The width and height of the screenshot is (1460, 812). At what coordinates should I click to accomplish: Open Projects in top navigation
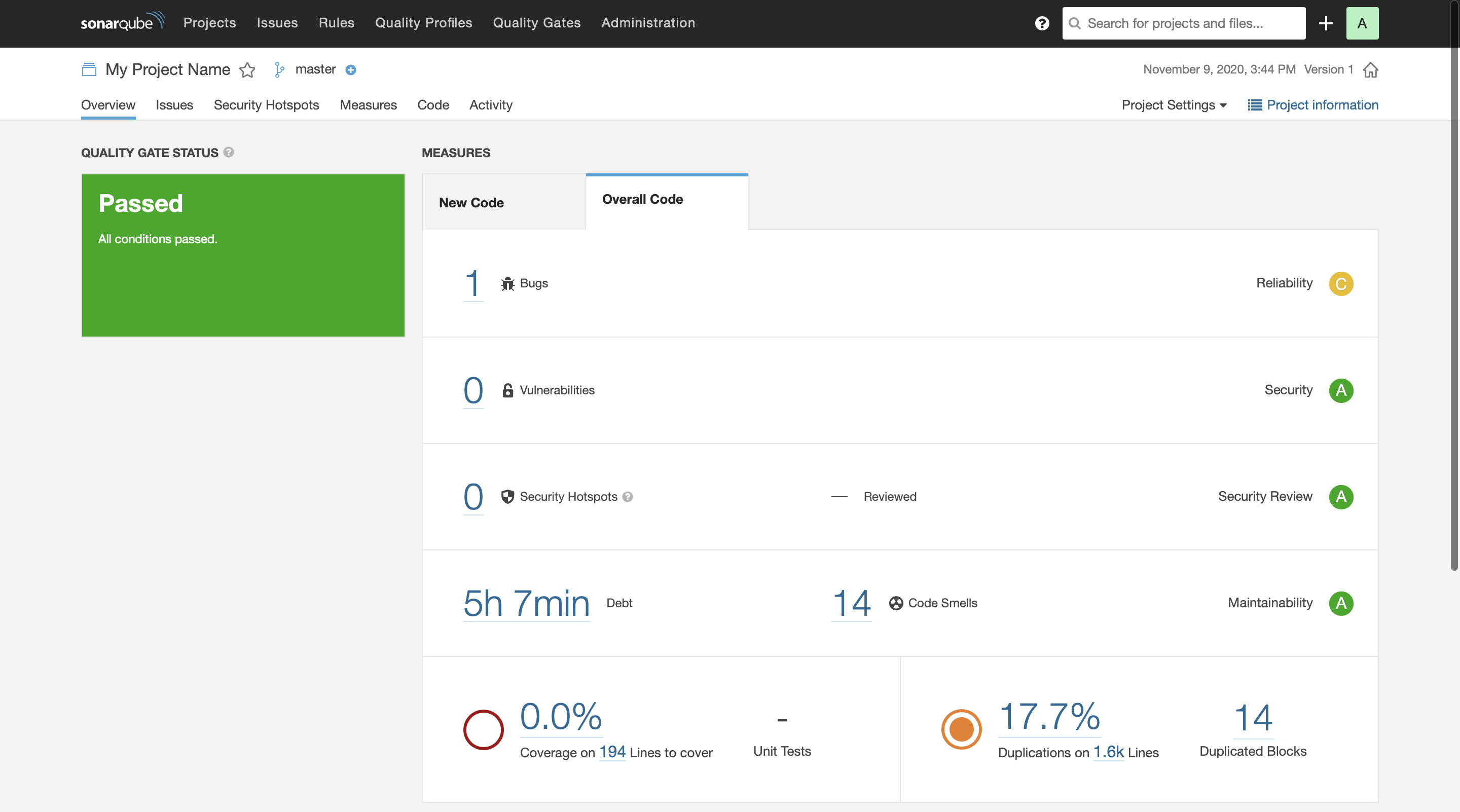coord(209,23)
